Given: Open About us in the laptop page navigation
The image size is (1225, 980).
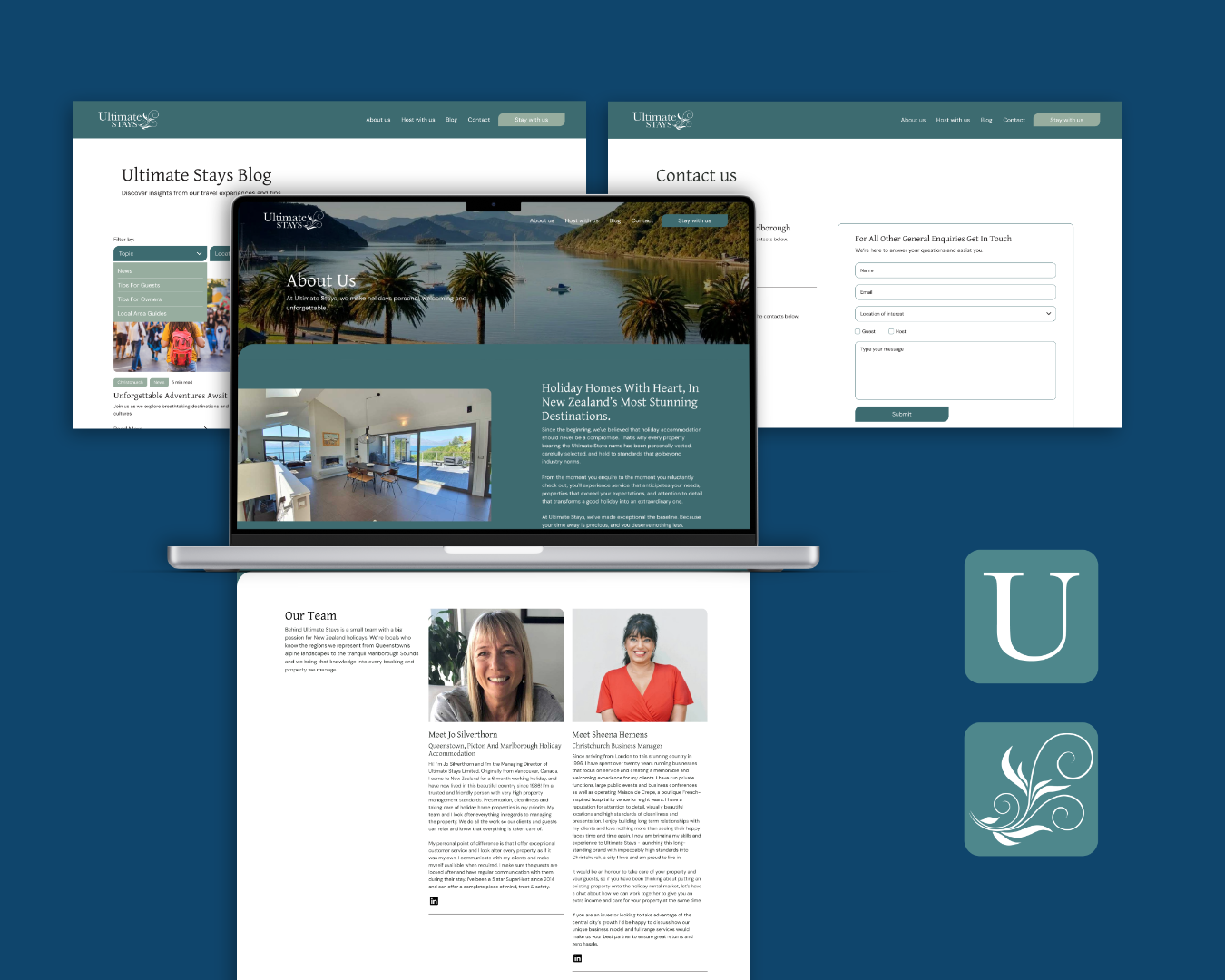Looking at the screenshot, I should coord(542,220).
